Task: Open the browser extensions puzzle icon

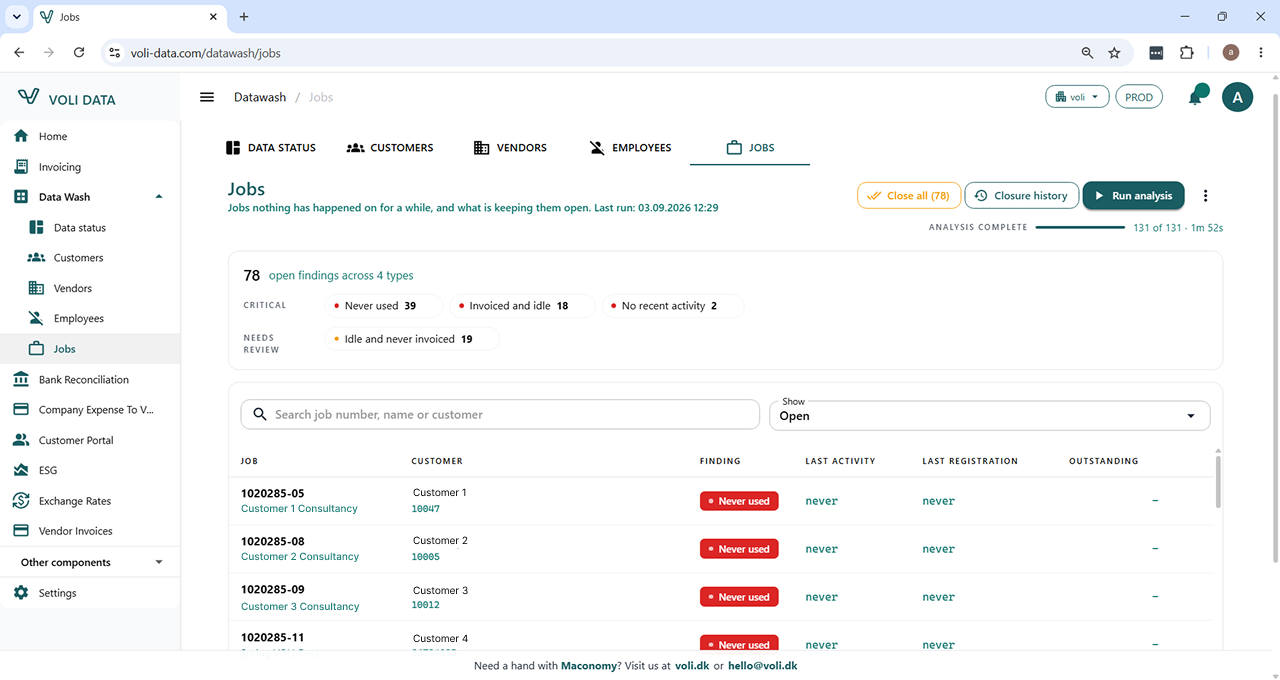Action: 1187,53
